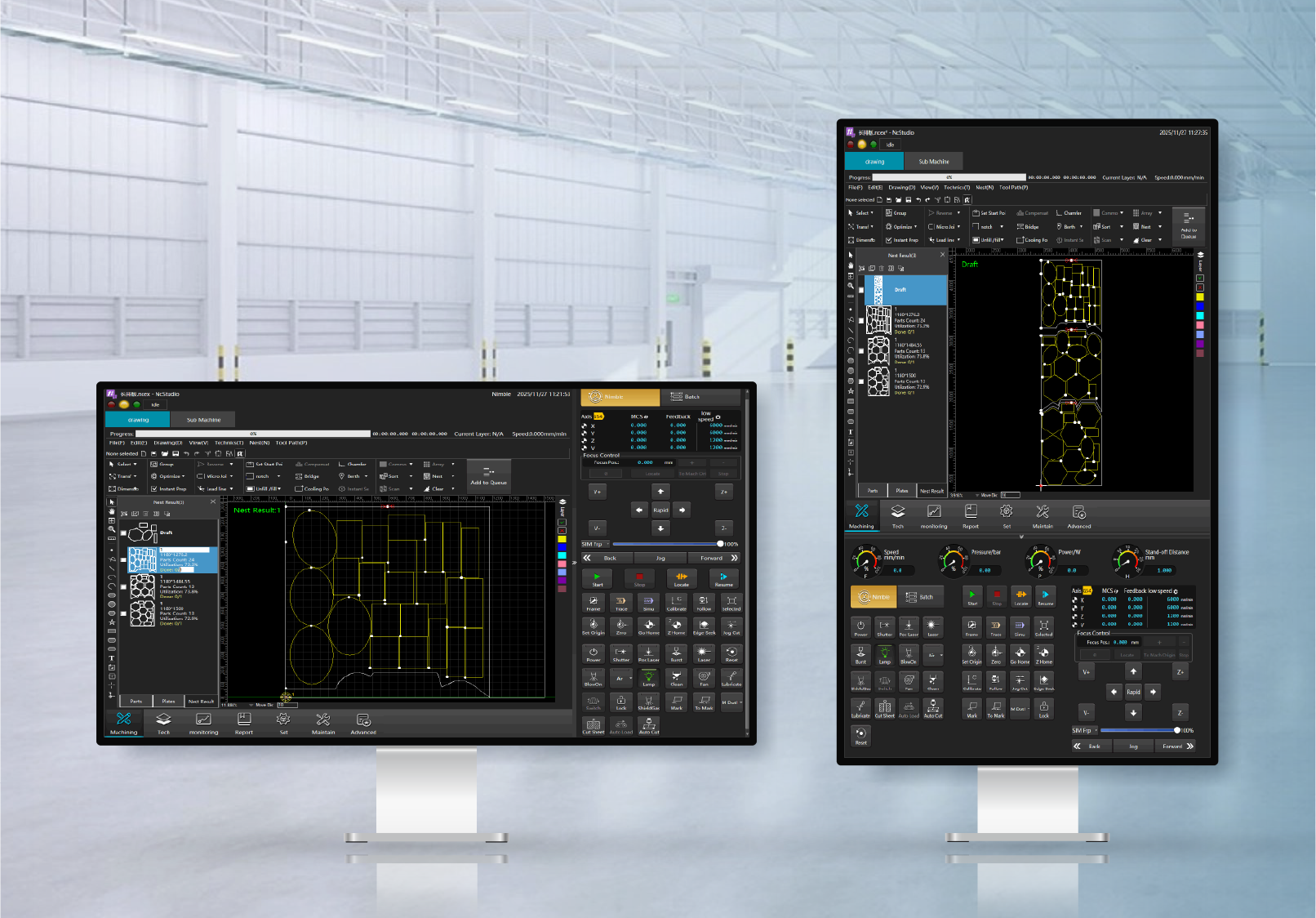Click the SIM Frp slider on the portrait monitor
The width and height of the screenshot is (1316, 918).
coord(1139,730)
